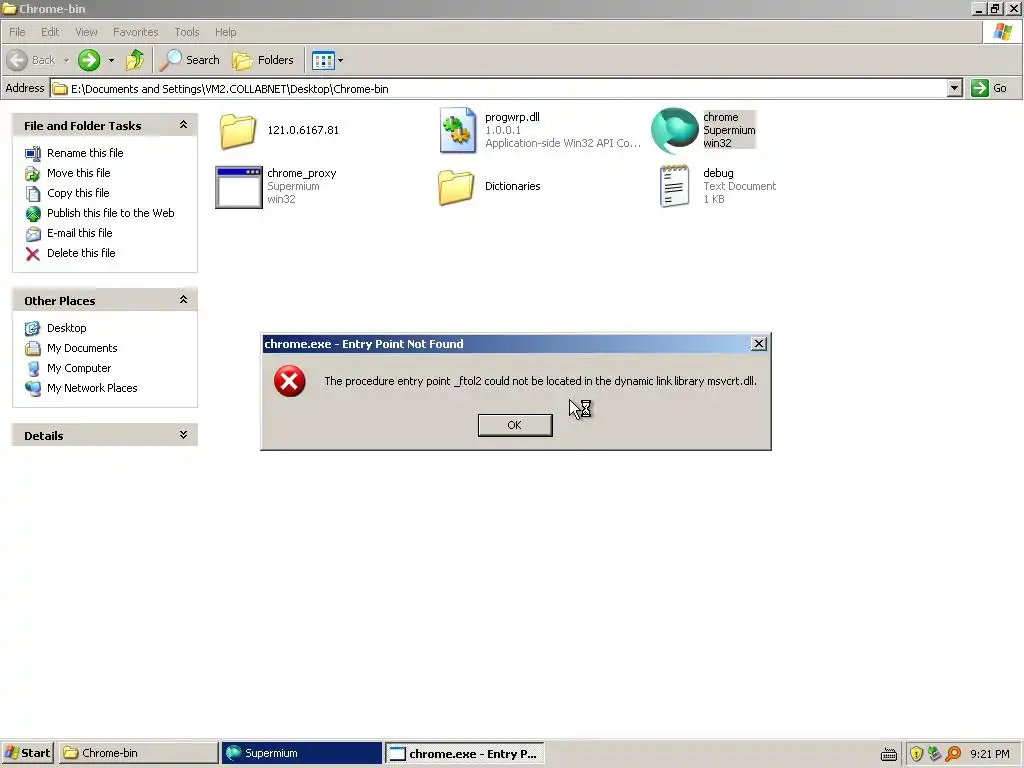Select the chrome Supermium application icon
Viewport: 1024px width, 768px height.
675,131
